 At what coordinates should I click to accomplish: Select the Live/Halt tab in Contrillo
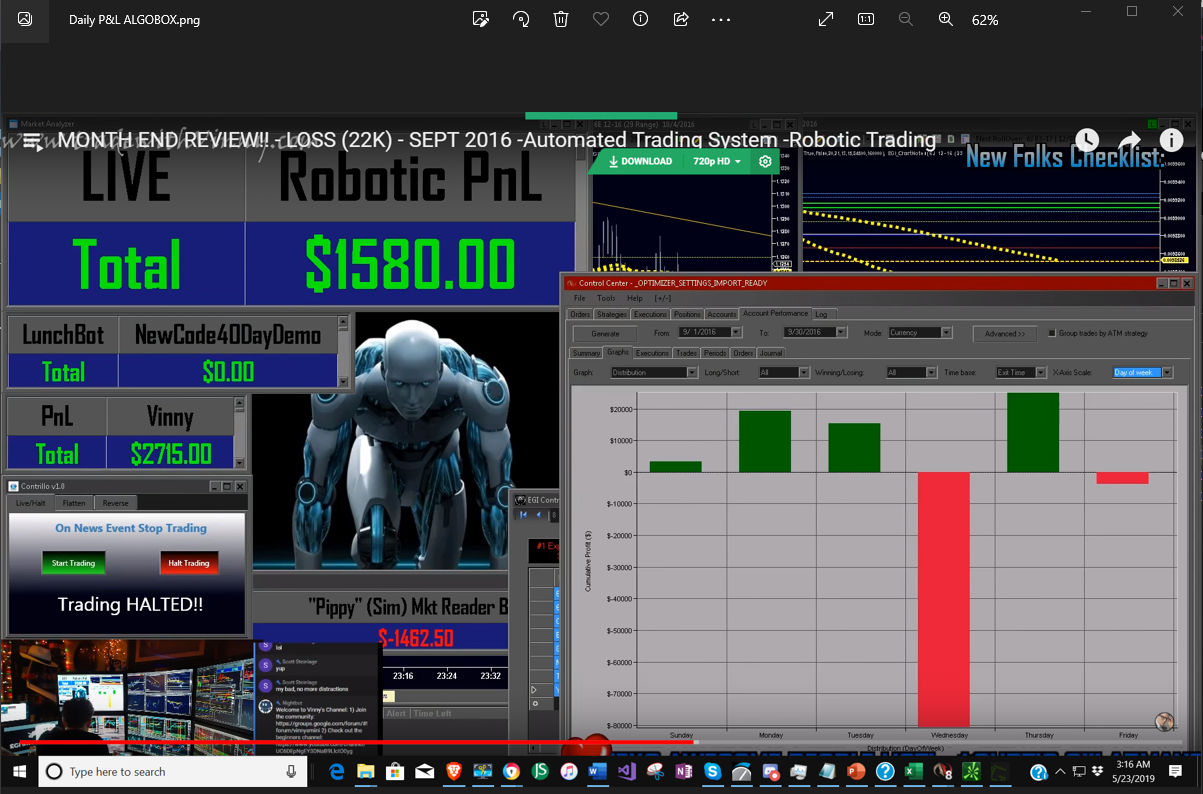[30, 503]
